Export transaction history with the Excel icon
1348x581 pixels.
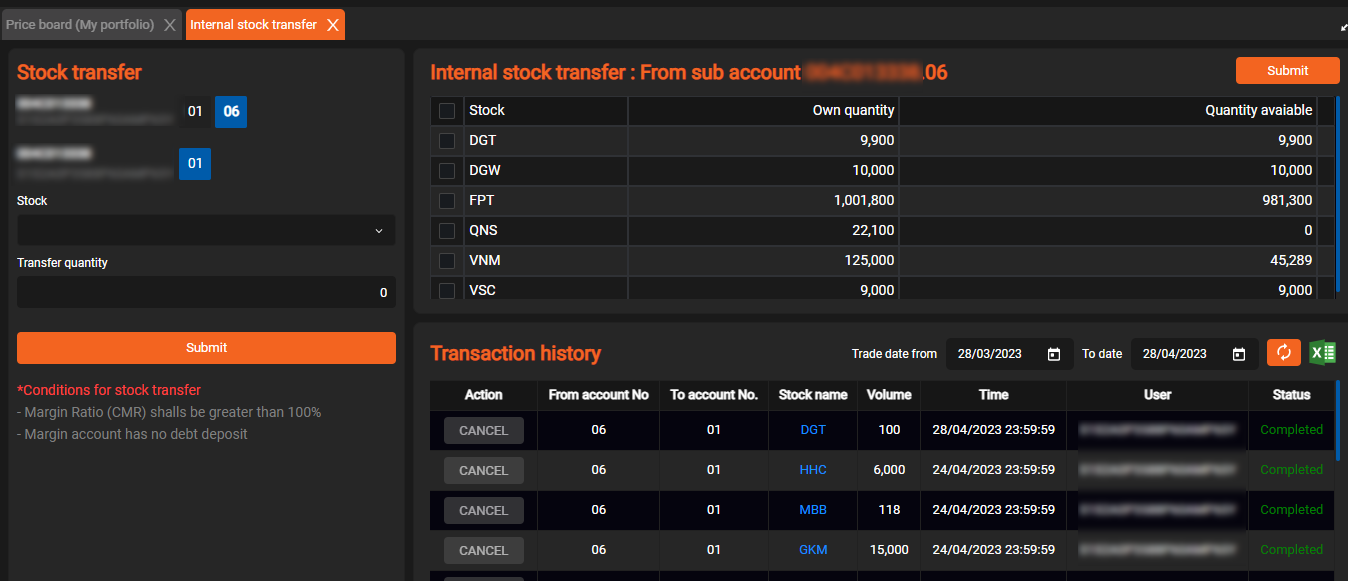pyautogui.click(x=1323, y=353)
